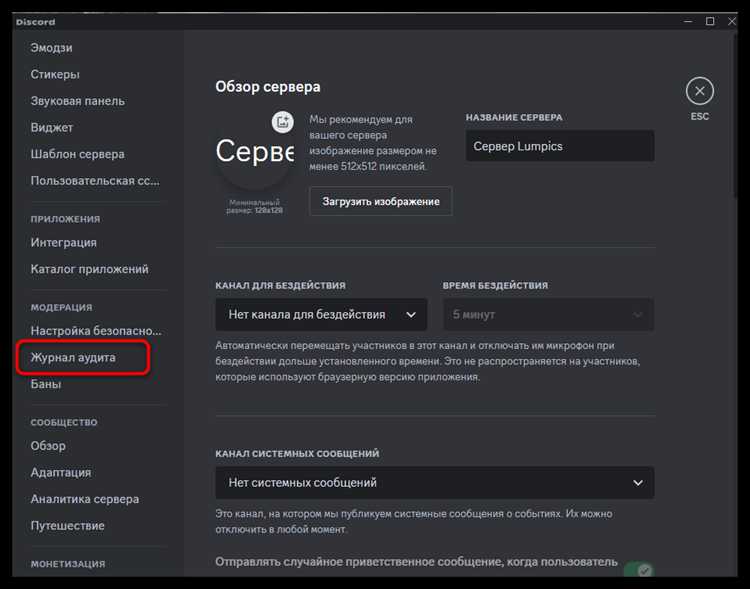This screenshot has width=750, height=589.
Task: Edit the server name field Сервер Lumpics
Action: tap(560, 146)
